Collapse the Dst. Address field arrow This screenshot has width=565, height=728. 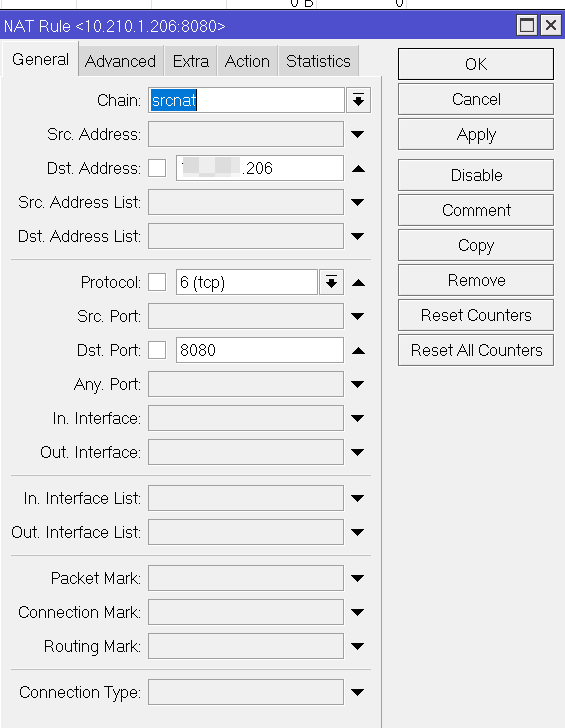point(358,169)
